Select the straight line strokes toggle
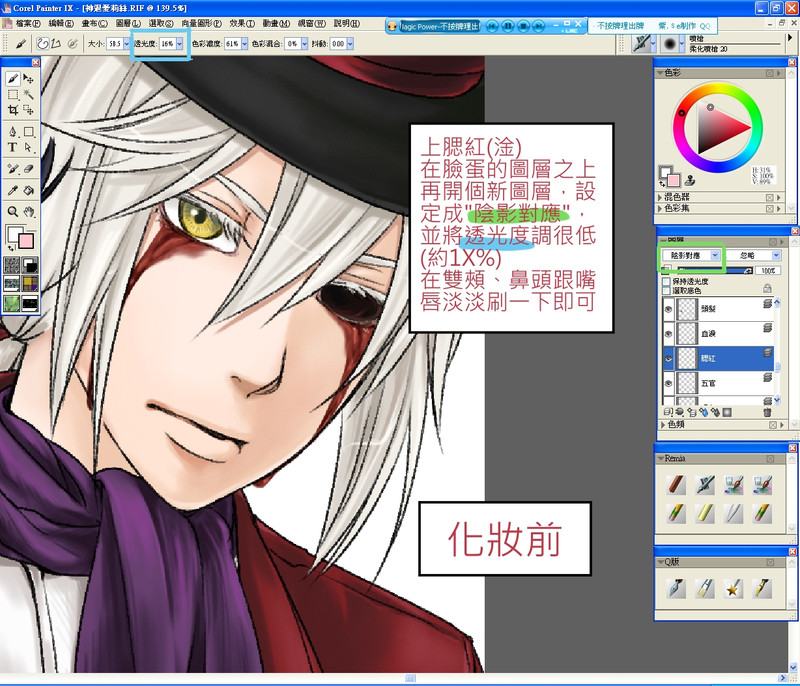Image resolution: width=800 pixels, height=686 pixels. pos(56,44)
